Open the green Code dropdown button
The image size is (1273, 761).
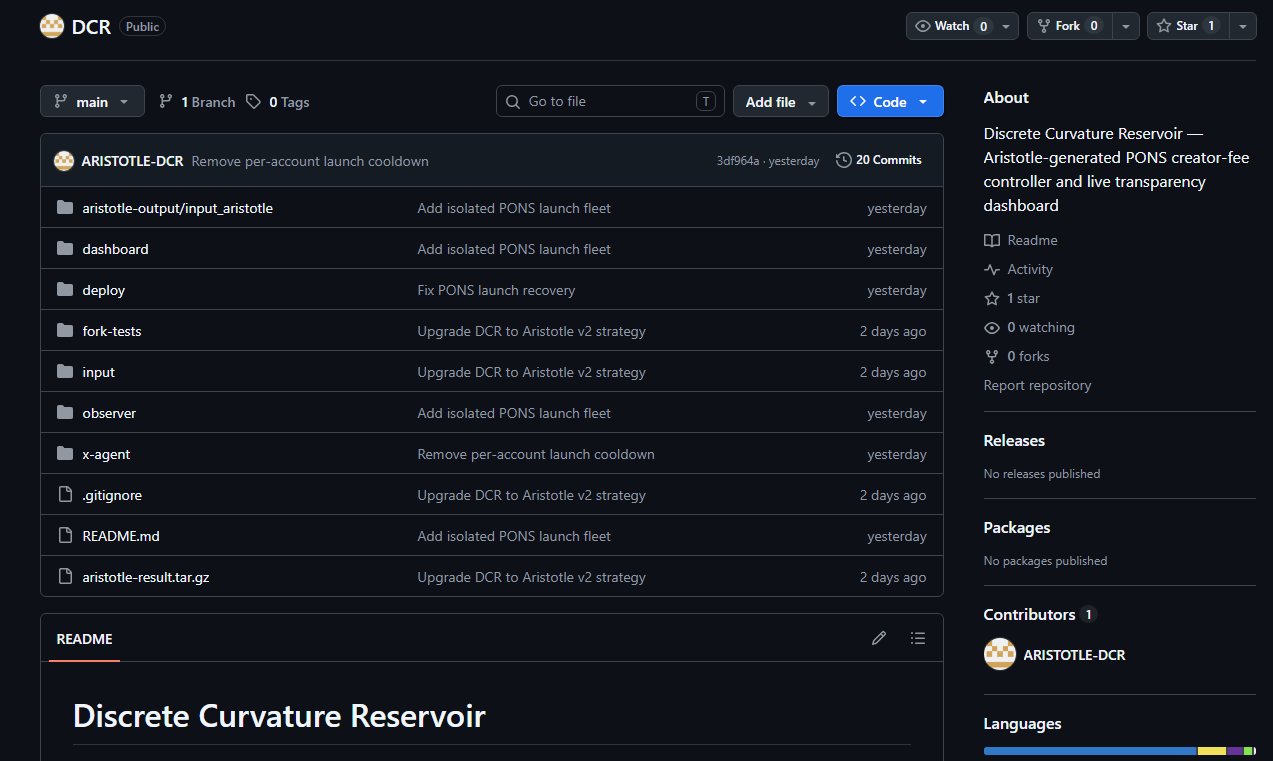point(890,101)
